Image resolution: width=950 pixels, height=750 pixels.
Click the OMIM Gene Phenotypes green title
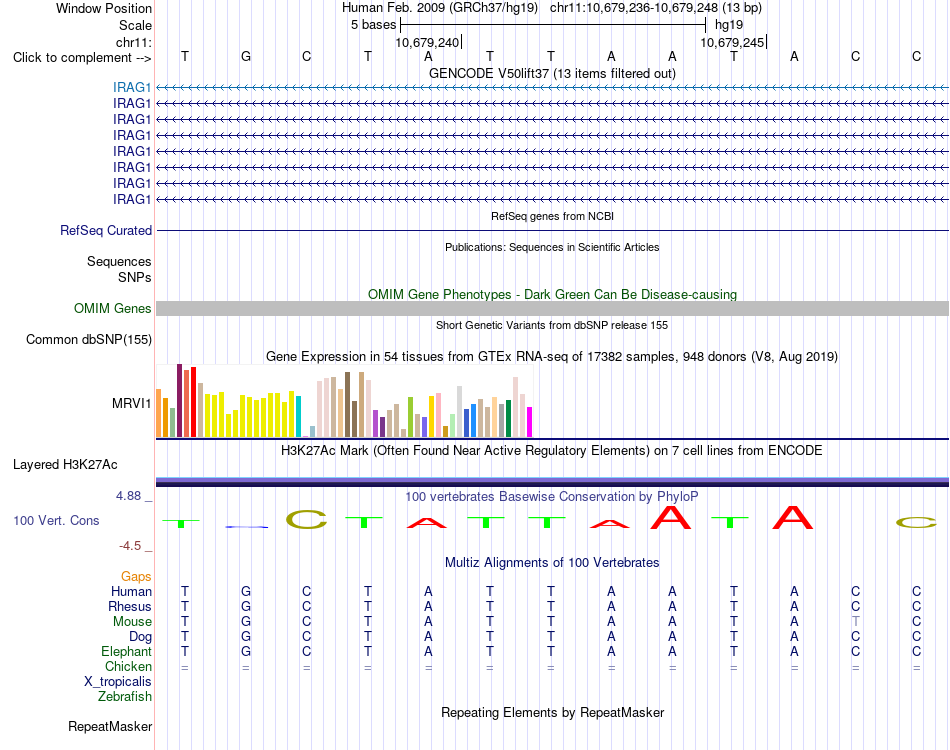tap(552, 294)
